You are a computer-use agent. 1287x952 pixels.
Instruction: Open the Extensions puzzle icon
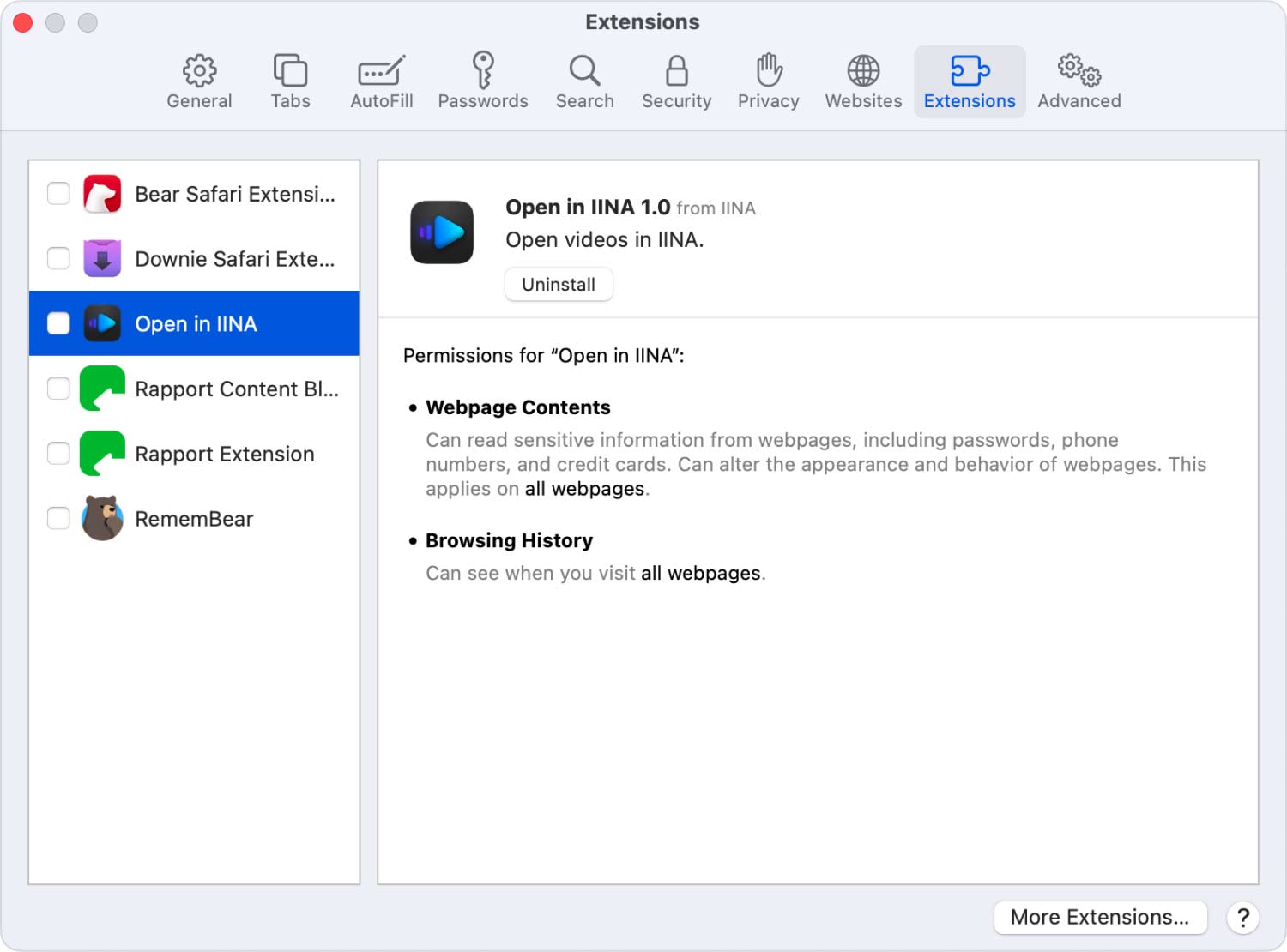[x=970, y=70]
